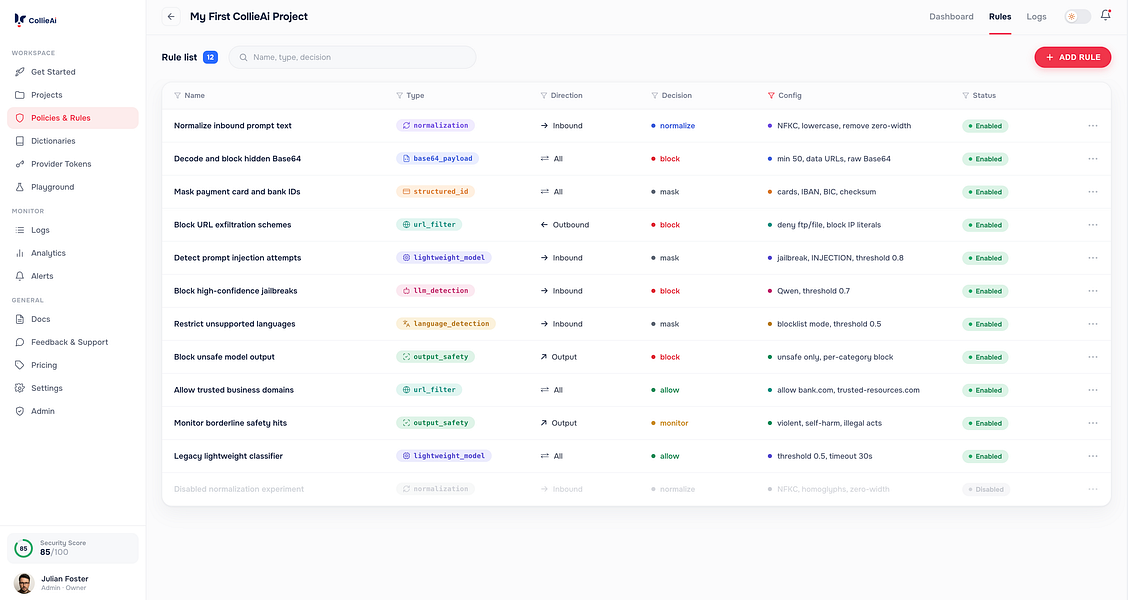This screenshot has height=600, width=1128.
Task: Open actions menu for Legacy lightweight classifier
Action: (1093, 456)
